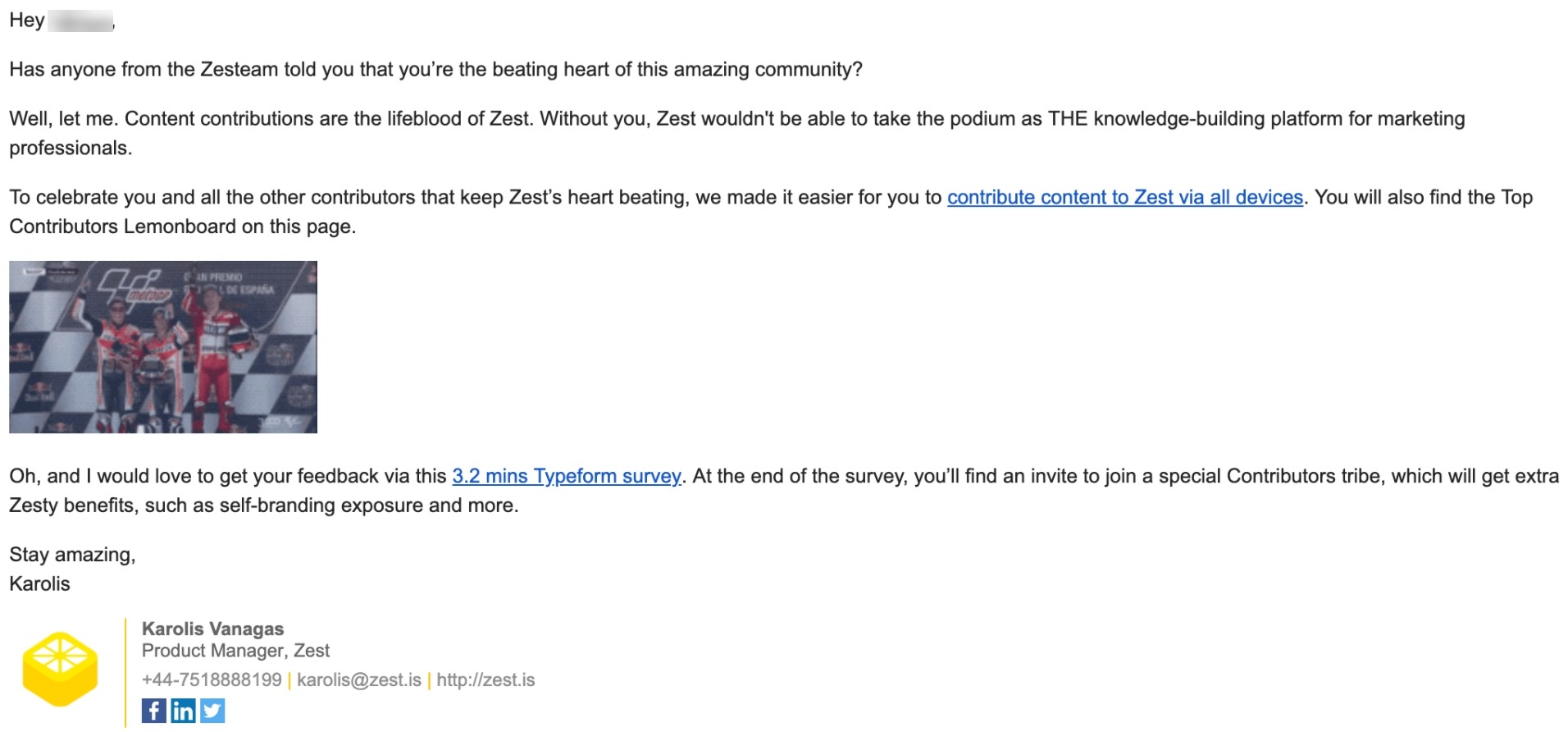Open 'contribute content to Zest via all devices' link

1124,198
